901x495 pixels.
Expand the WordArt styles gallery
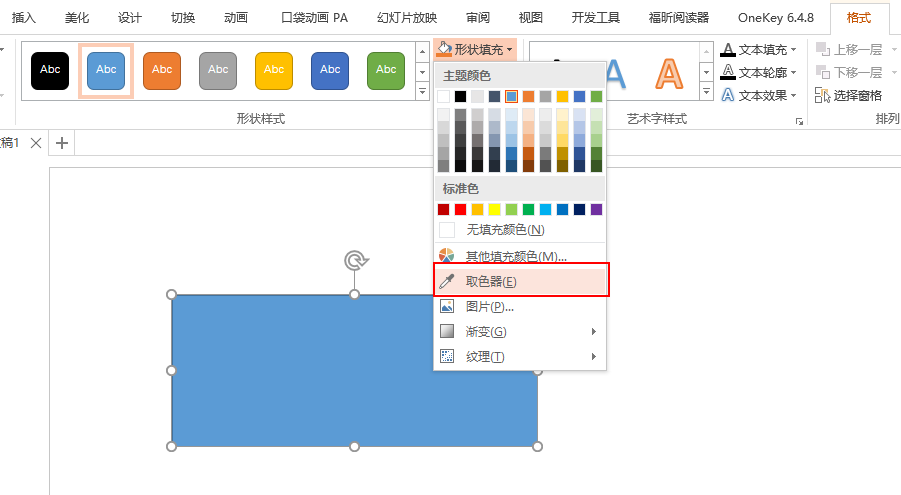click(x=707, y=91)
